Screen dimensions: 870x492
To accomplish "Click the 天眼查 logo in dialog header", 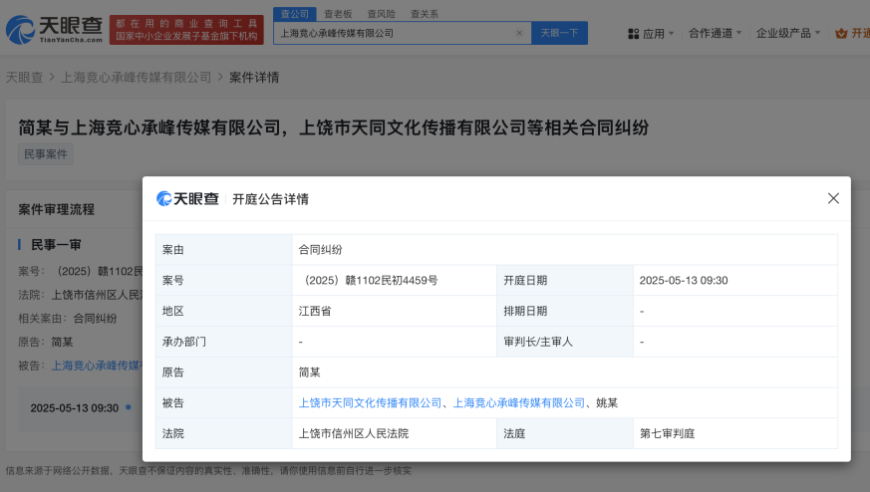I will tap(187, 198).
